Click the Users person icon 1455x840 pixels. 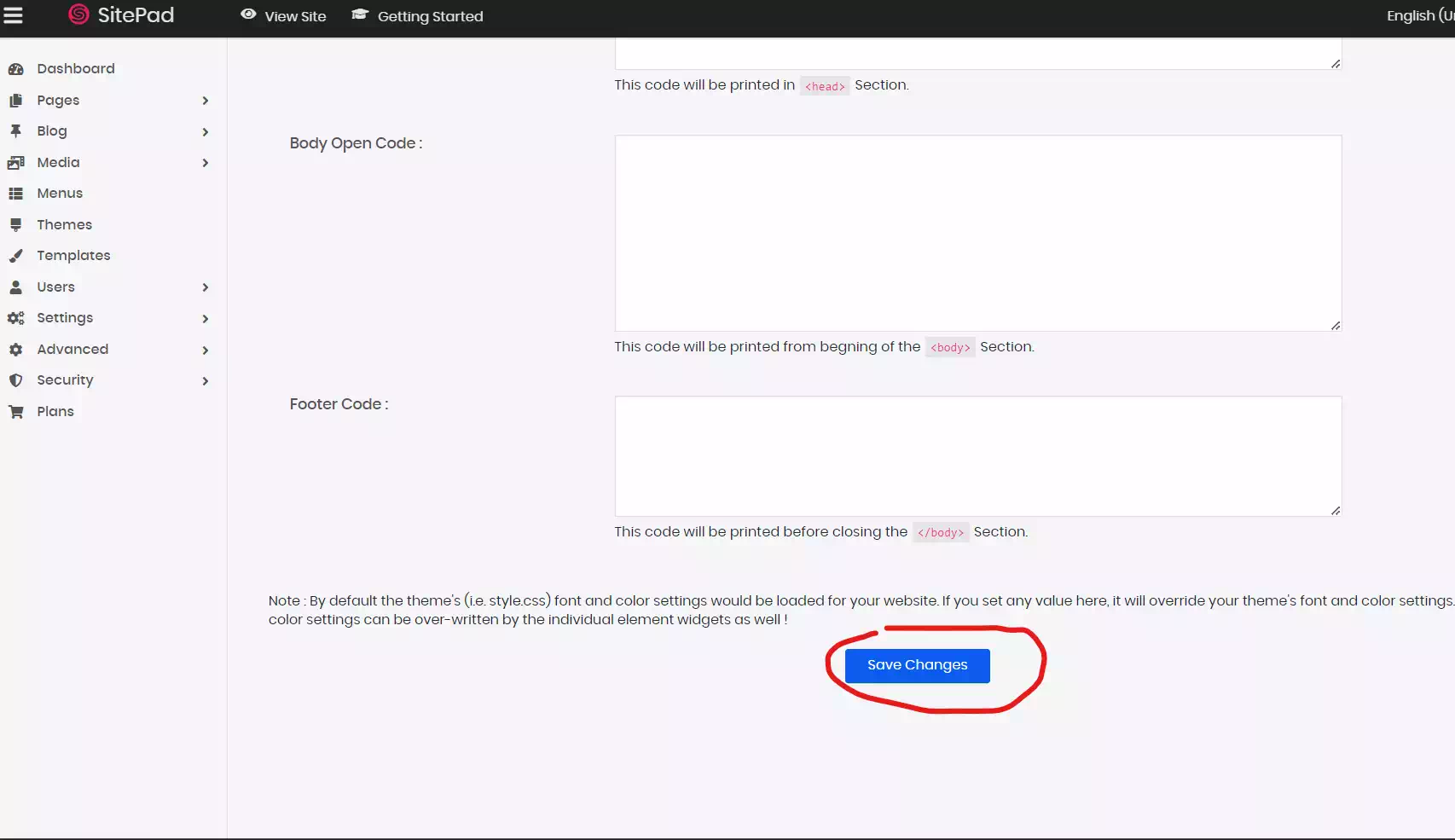click(15, 287)
